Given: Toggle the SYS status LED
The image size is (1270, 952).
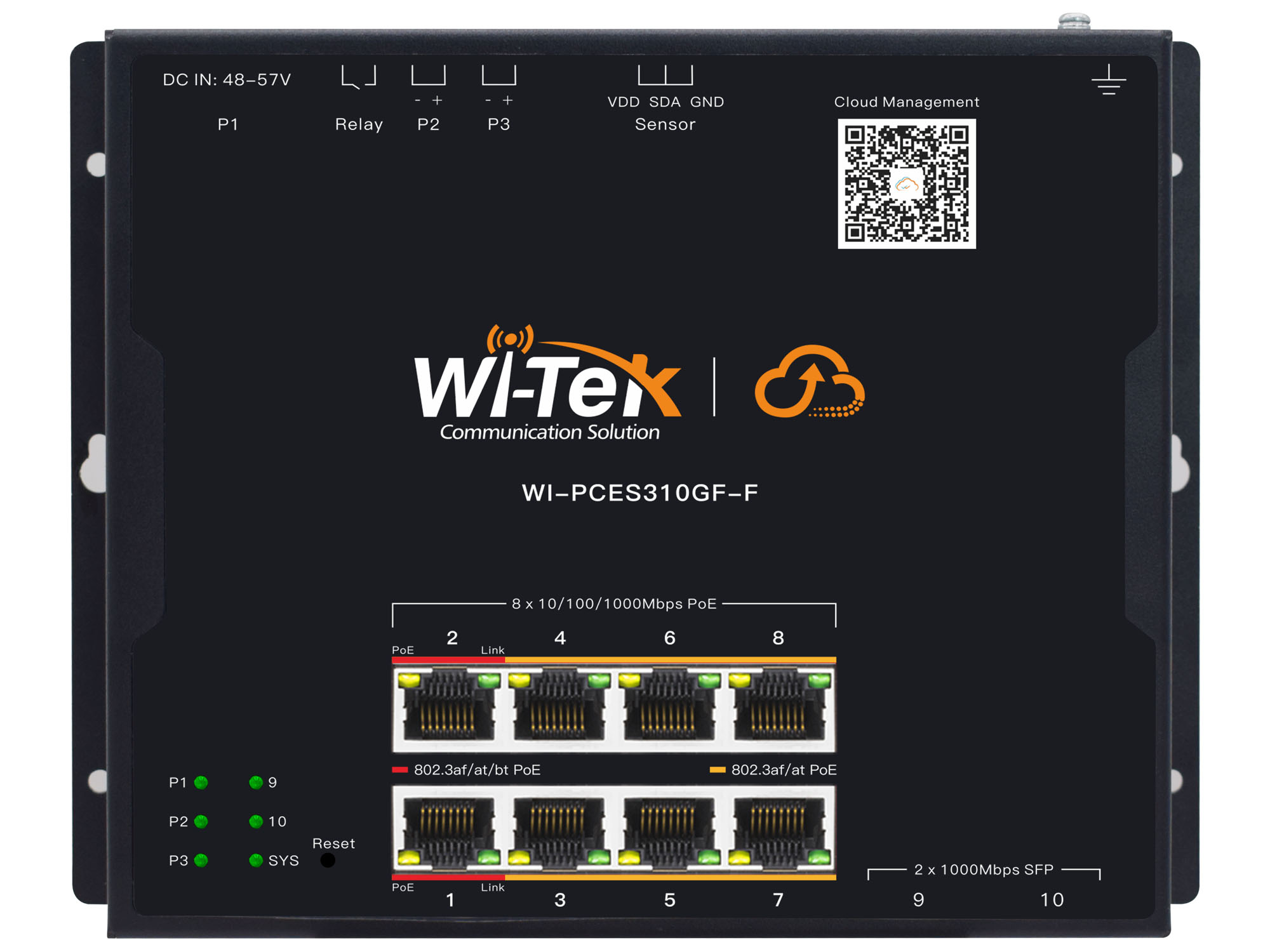Looking at the screenshot, I should (x=257, y=861).
